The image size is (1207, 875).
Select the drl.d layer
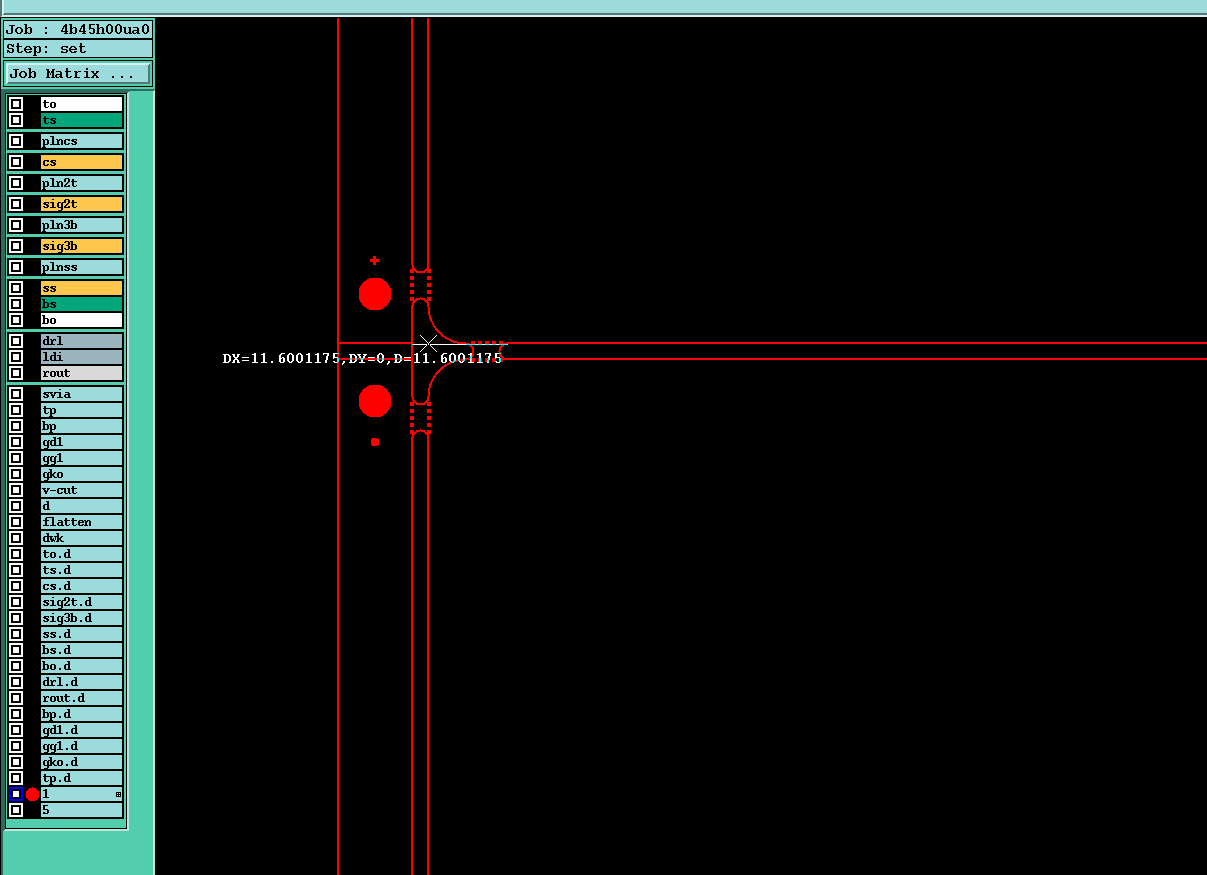click(82, 682)
